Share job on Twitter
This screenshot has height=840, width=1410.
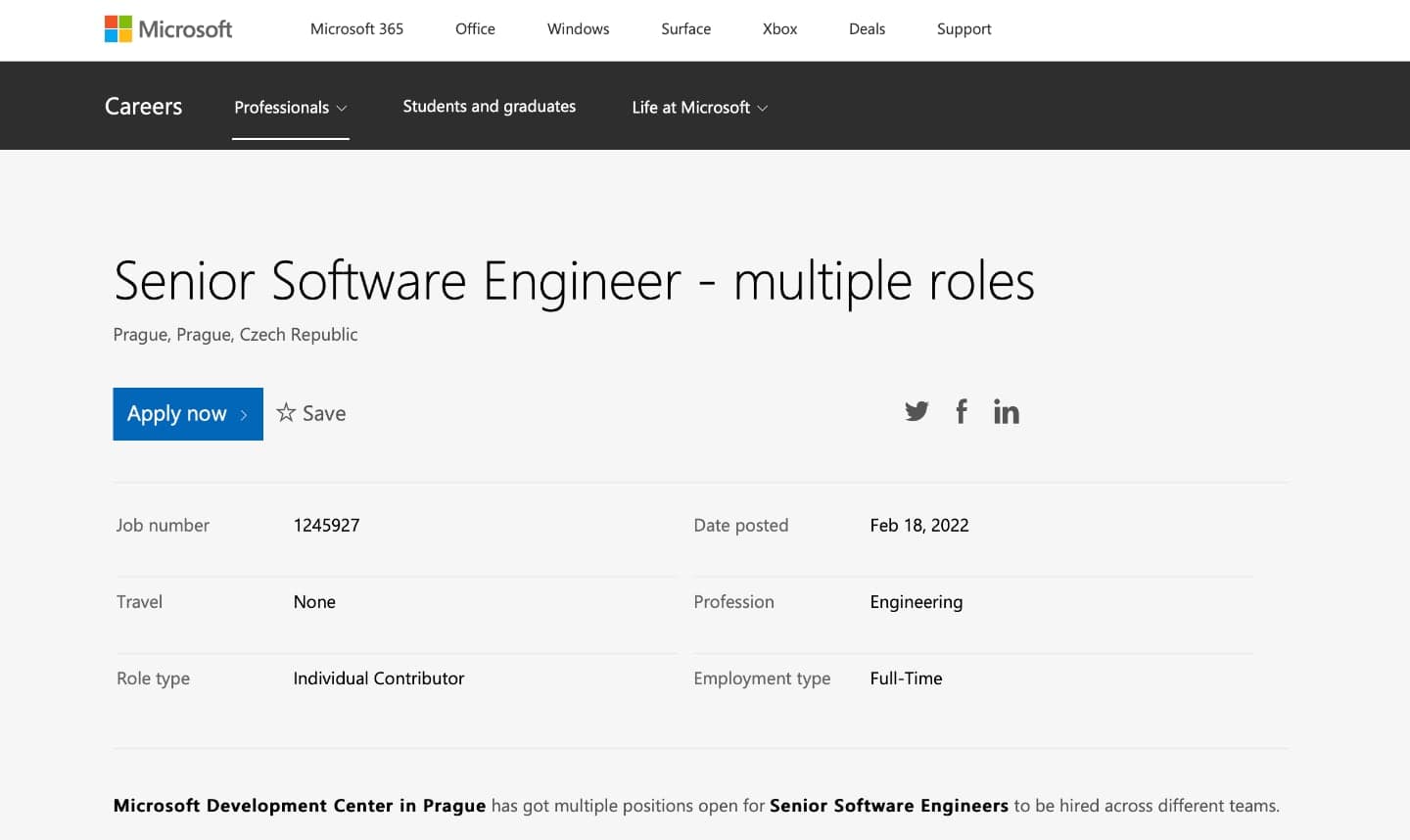pos(916,411)
